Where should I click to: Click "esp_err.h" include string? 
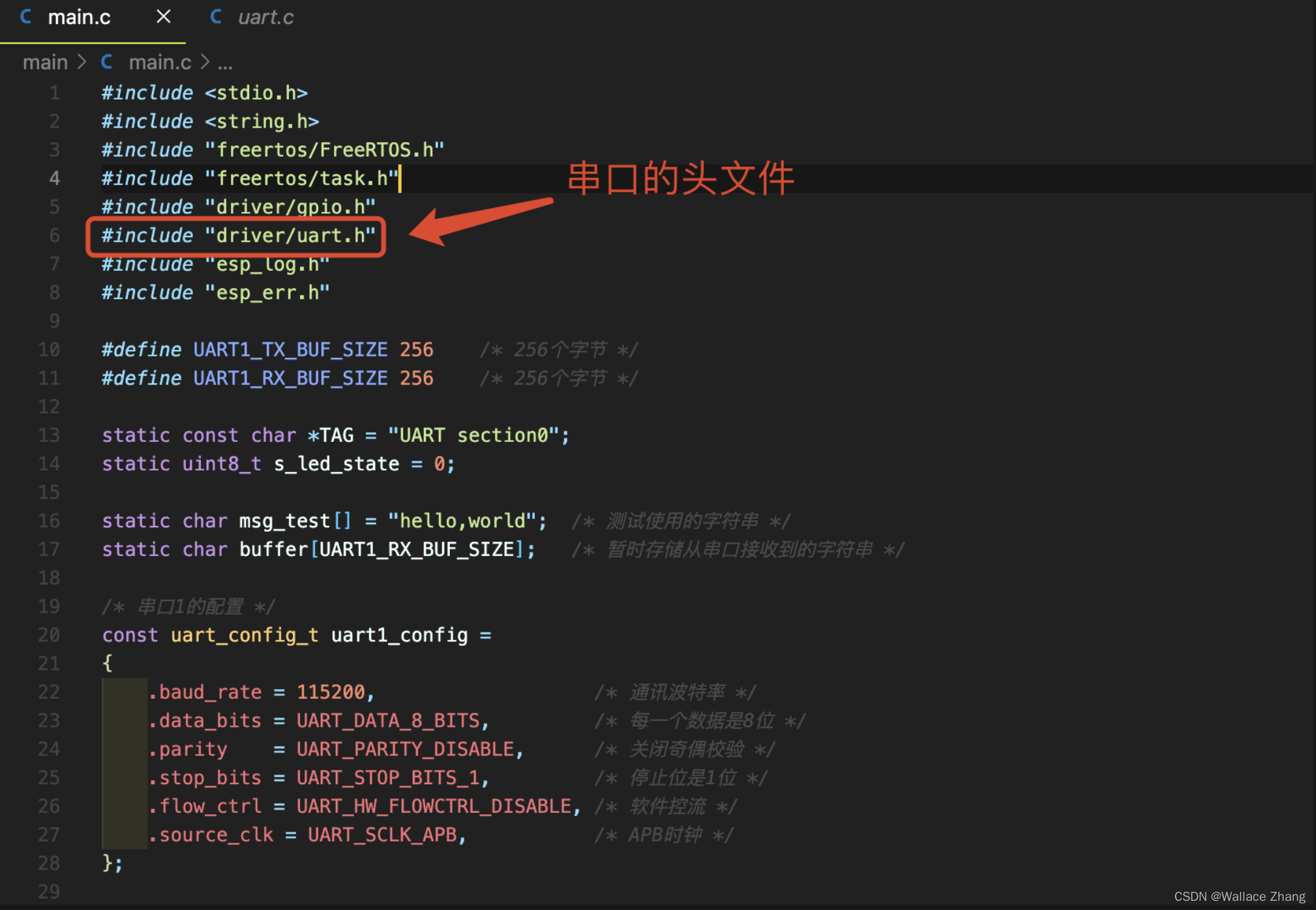[x=267, y=293]
